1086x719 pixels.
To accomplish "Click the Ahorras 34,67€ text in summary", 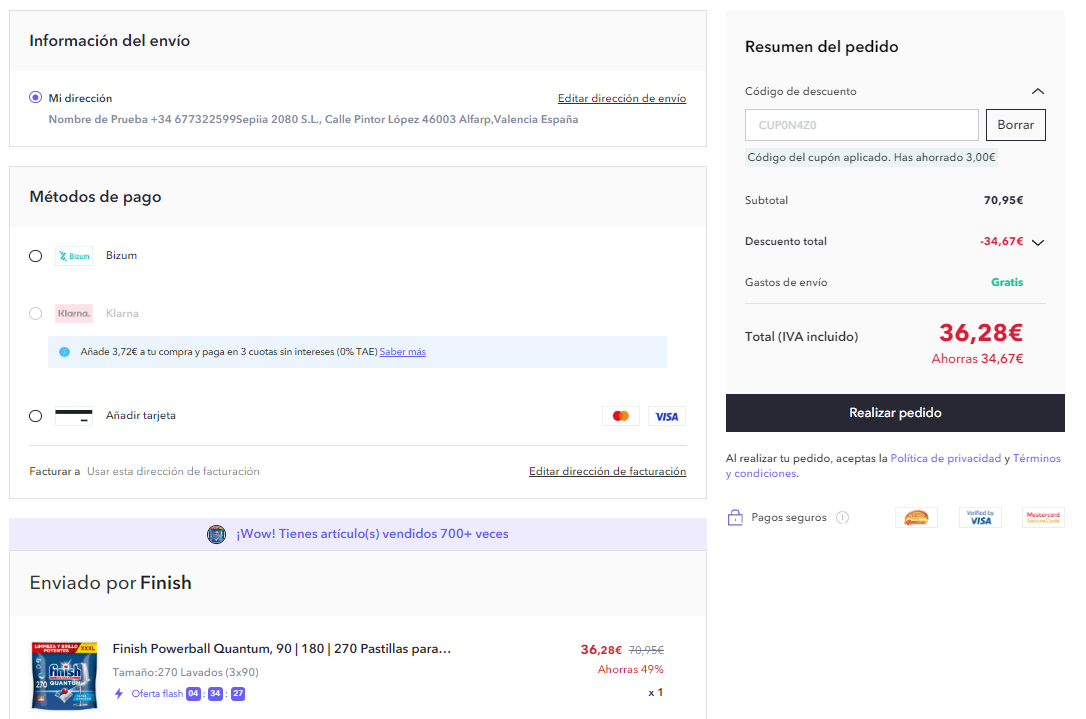I will [977, 359].
